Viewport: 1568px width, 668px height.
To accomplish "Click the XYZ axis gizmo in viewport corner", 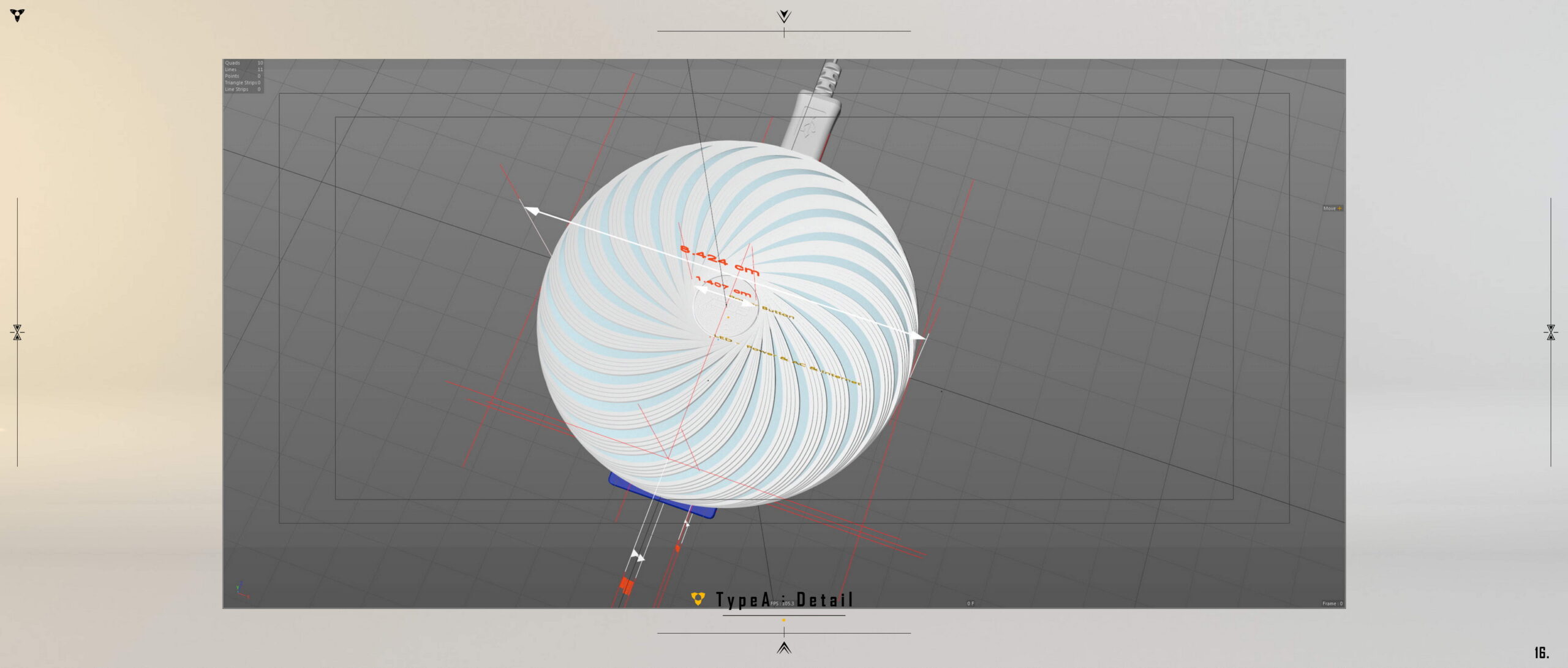I will coord(241,590).
